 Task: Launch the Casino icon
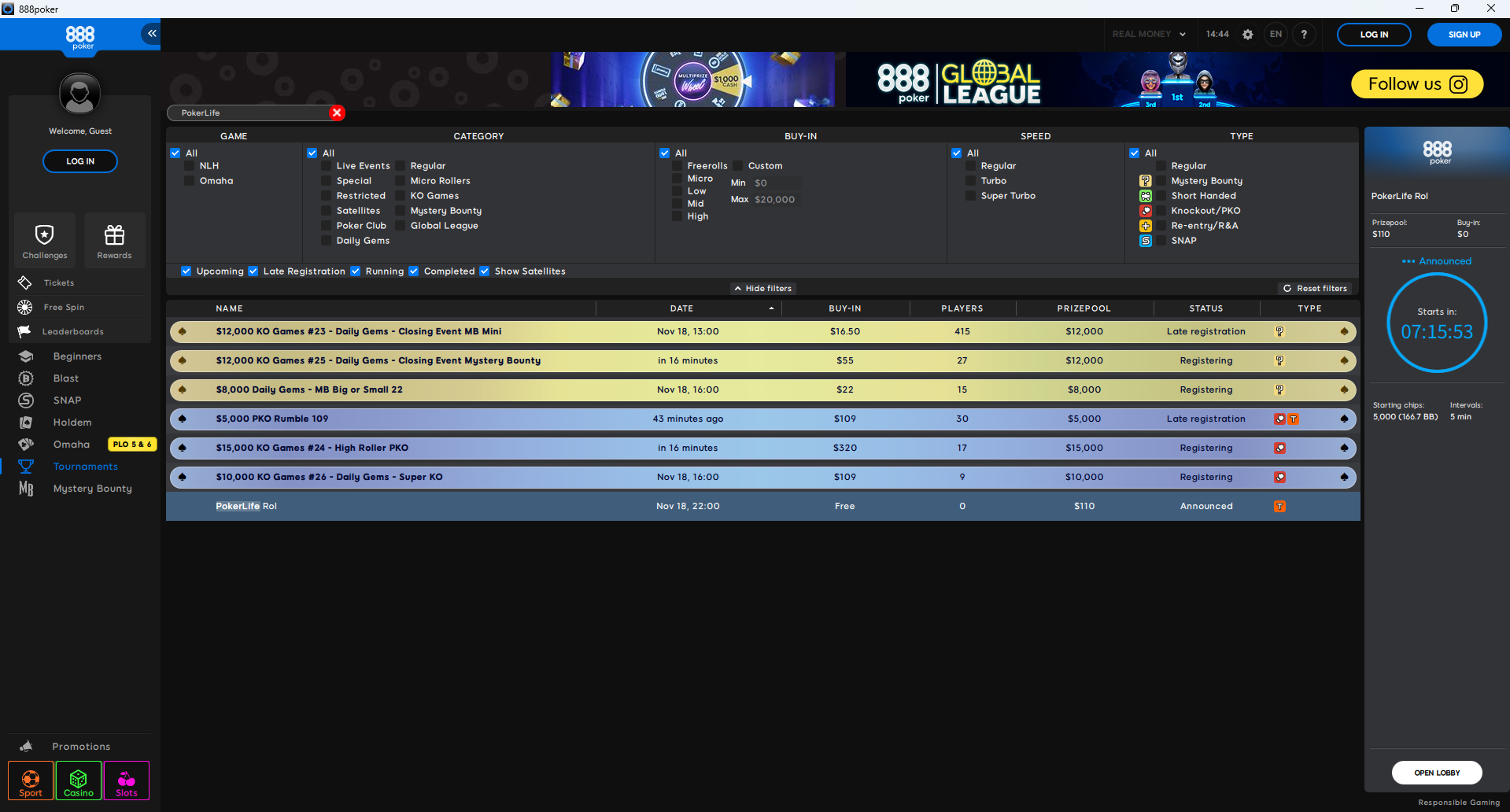click(78, 780)
